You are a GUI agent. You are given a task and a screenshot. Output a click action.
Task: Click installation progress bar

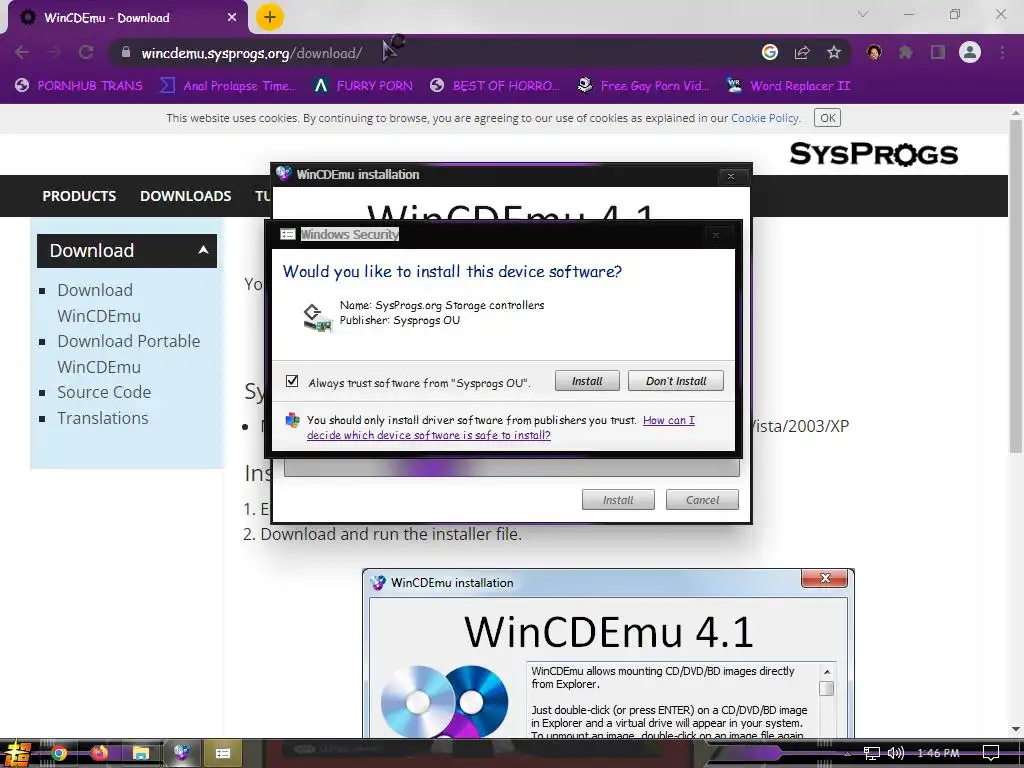(x=511, y=467)
